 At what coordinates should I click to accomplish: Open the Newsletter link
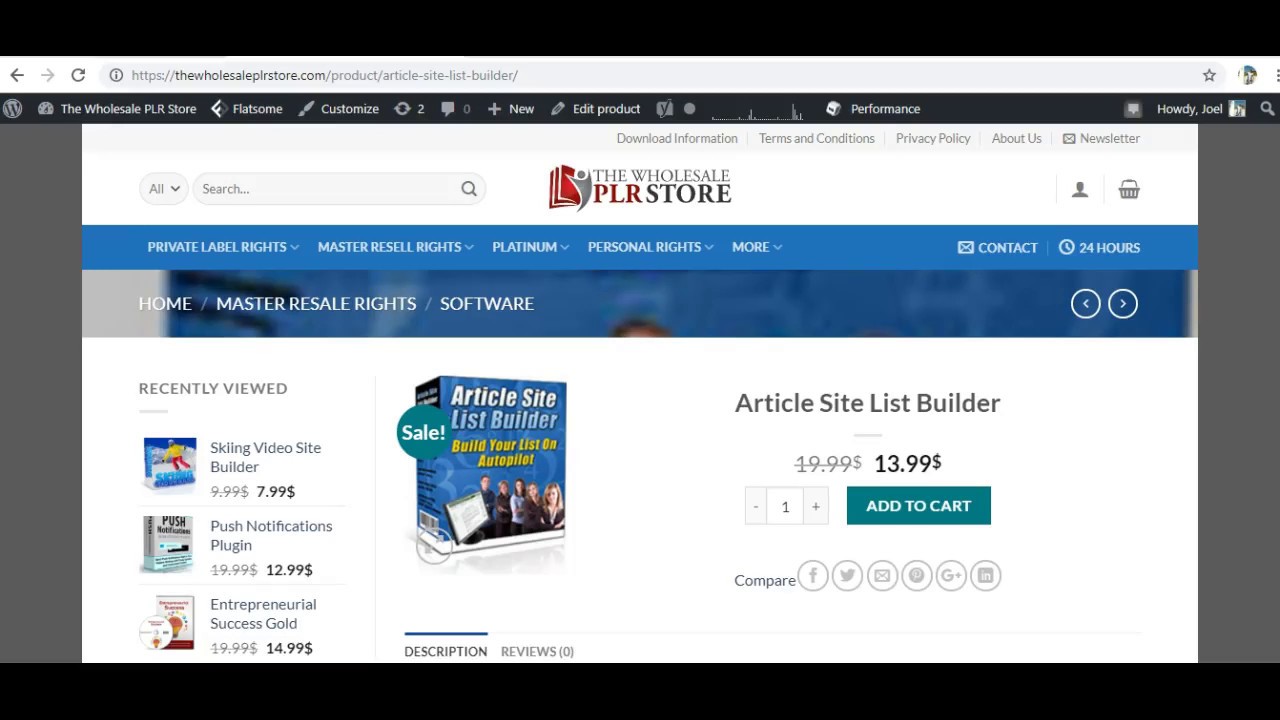1101,138
